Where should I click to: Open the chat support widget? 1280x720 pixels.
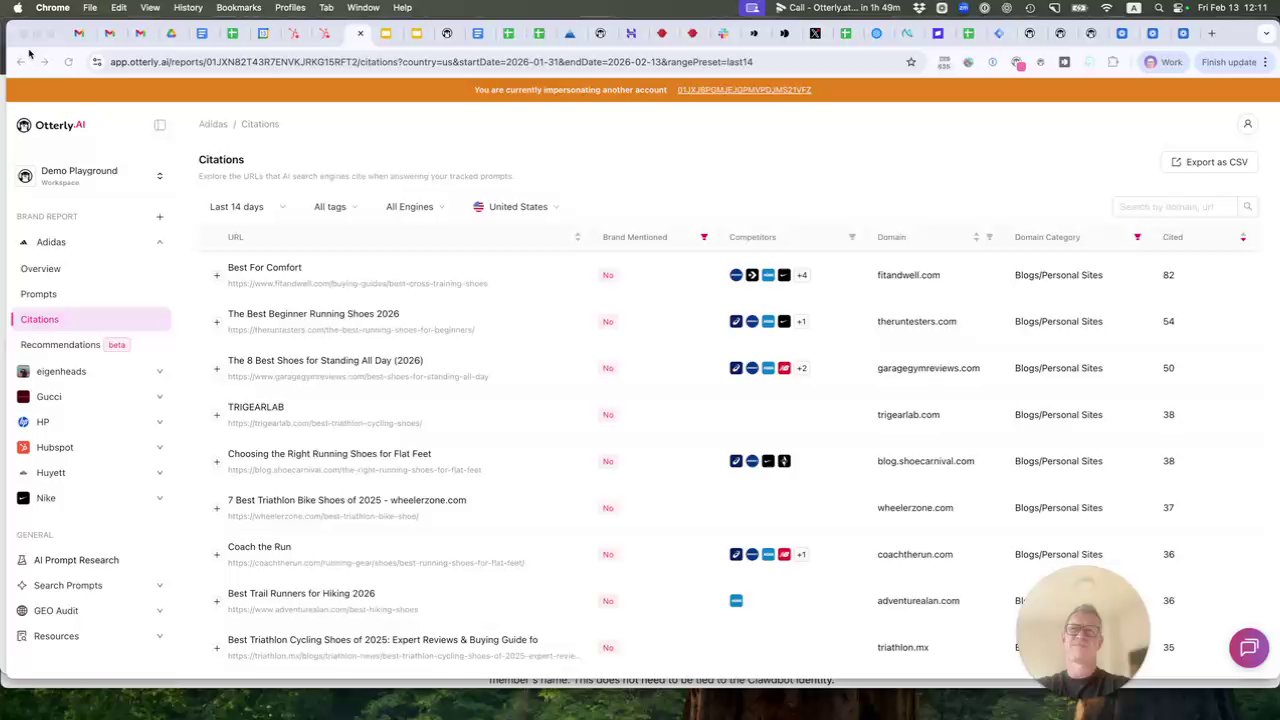(1248, 648)
